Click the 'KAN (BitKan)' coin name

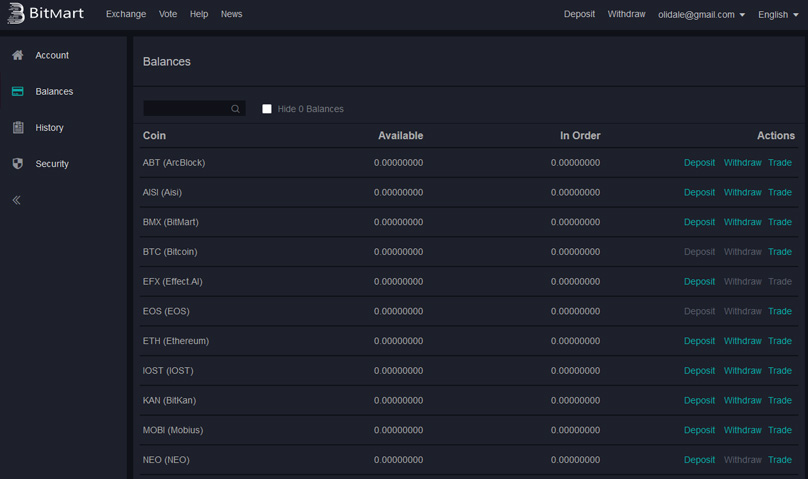point(170,400)
